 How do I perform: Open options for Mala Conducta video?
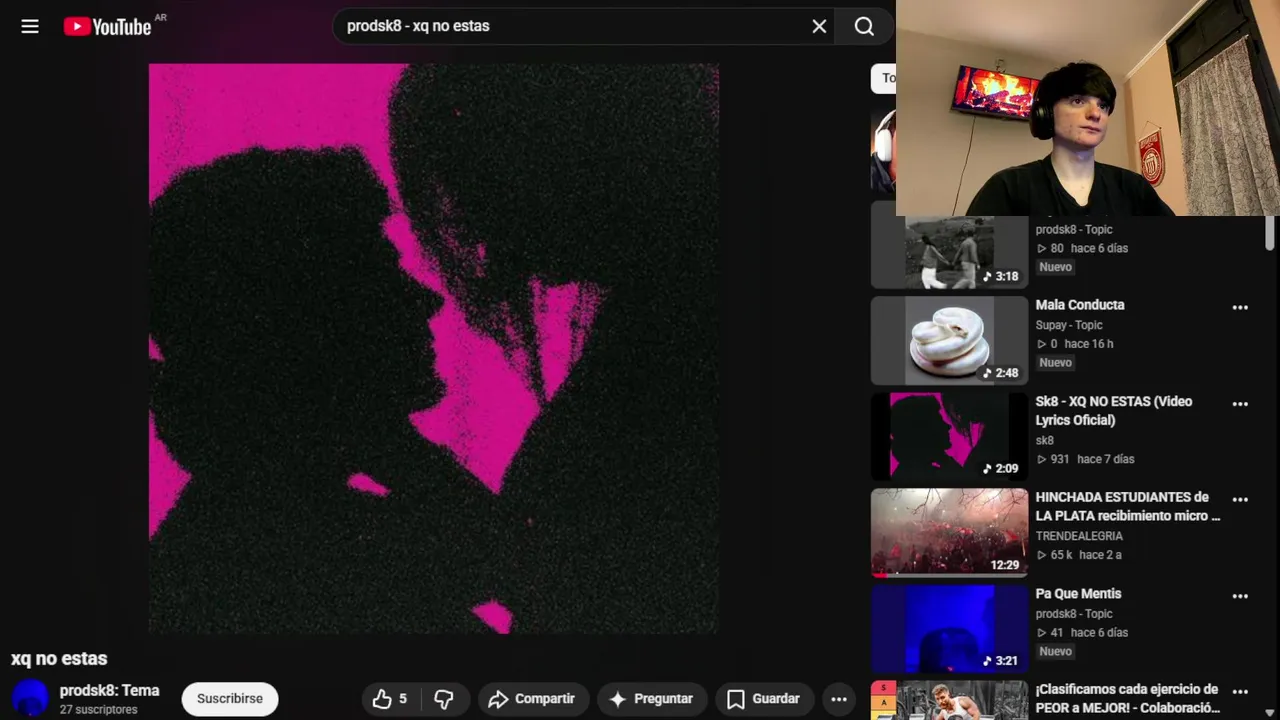[1240, 308]
